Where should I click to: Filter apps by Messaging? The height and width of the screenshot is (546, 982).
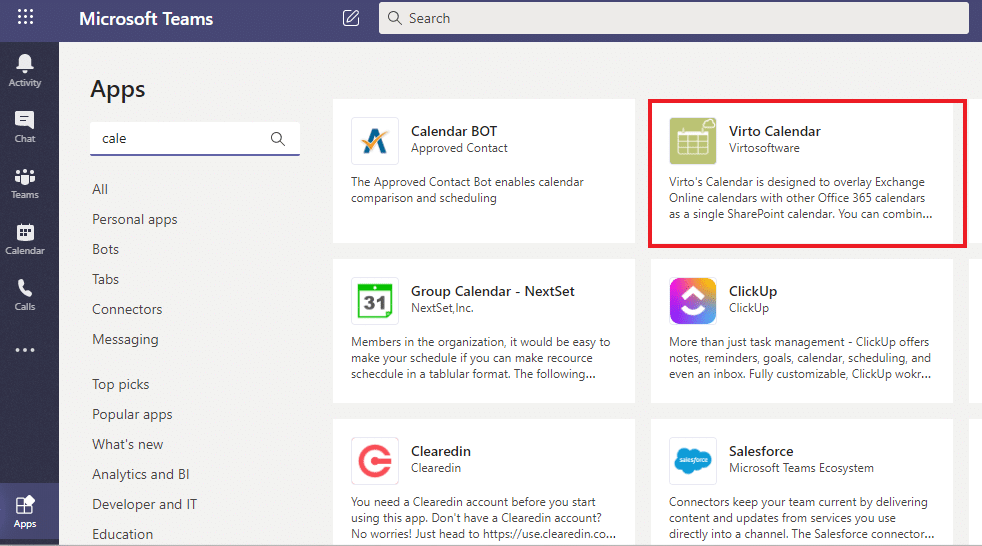(x=125, y=339)
